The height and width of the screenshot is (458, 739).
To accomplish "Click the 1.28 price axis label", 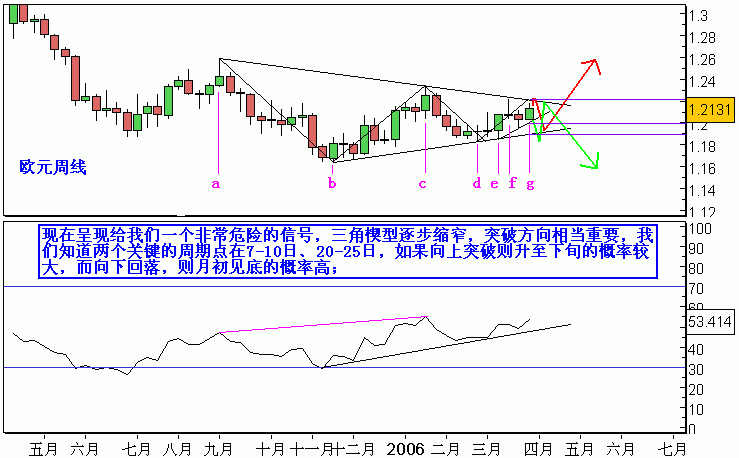I will tap(702, 38).
